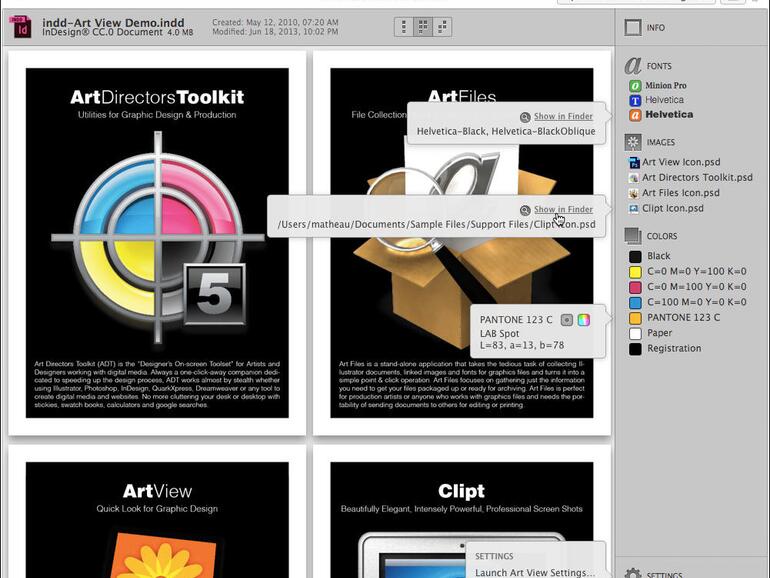This screenshot has height=578, width=770.
Task: Select the Black color swatch
Action: (x=635, y=256)
